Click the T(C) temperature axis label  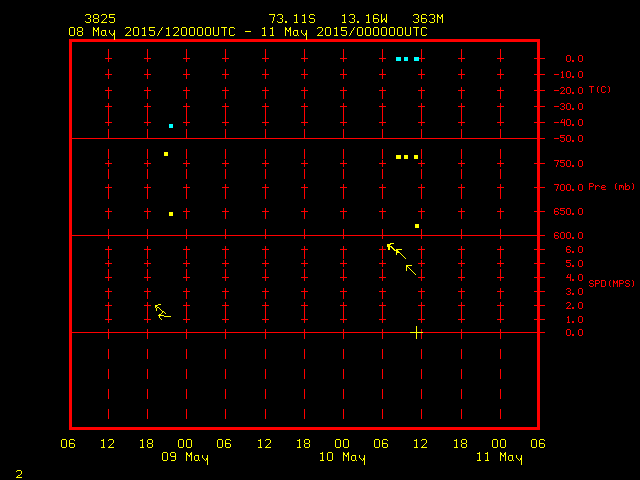600,90
